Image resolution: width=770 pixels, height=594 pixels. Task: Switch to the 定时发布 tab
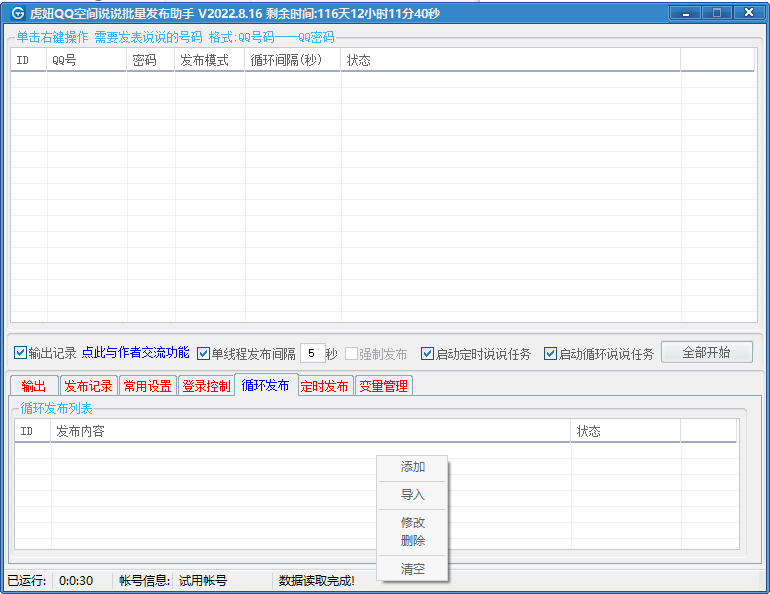click(x=324, y=386)
